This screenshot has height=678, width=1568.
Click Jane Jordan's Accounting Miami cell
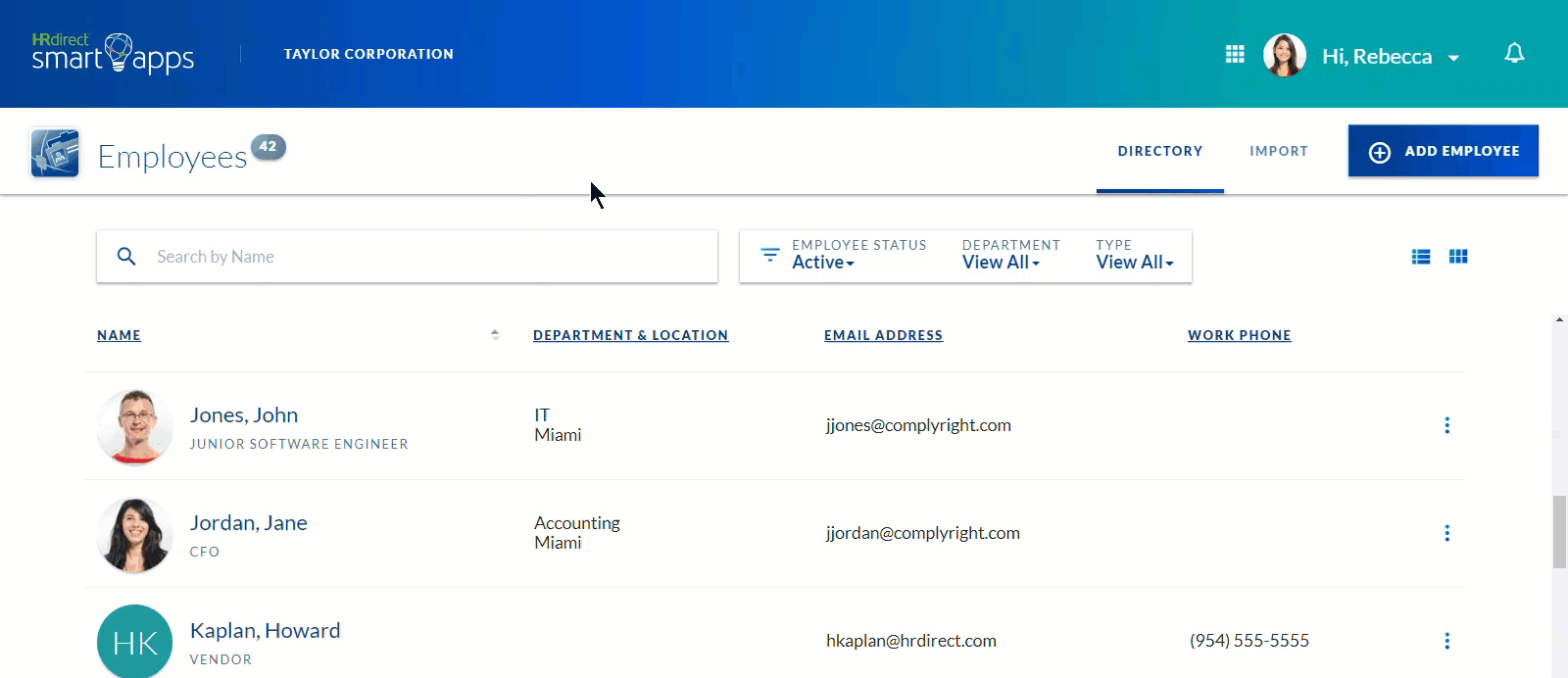577,533
